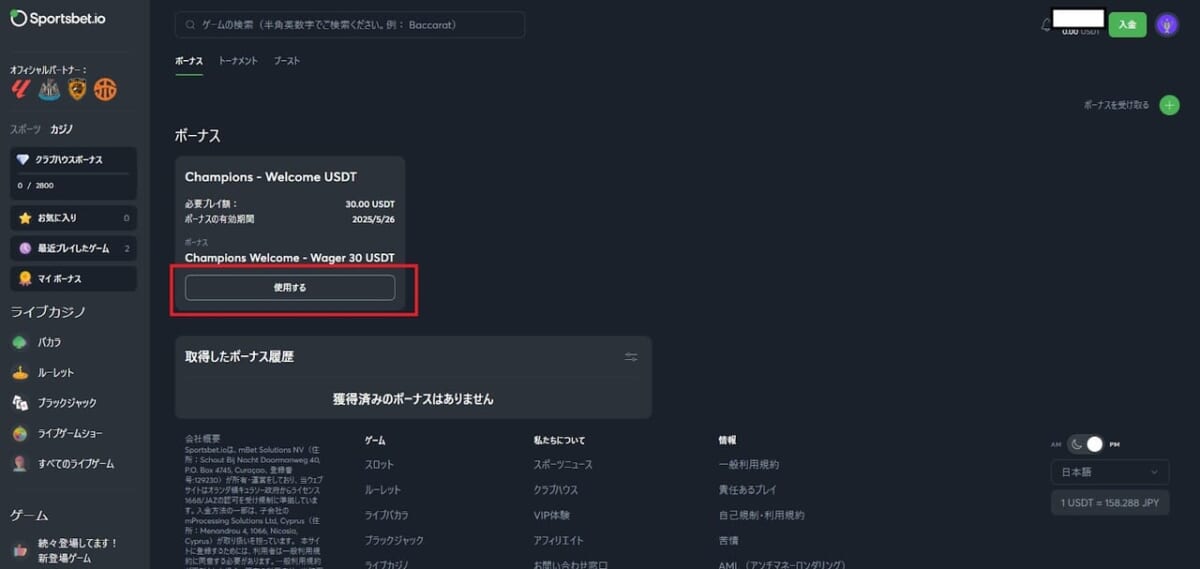The width and height of the screenshot is (1200, 569).
Task: Select the スポーツ section tab
Action: click(26, 129)
